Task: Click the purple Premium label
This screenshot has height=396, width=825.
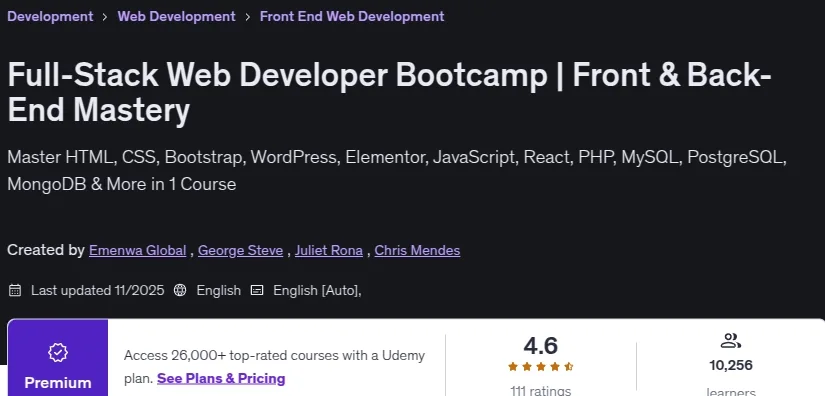Action: 58,382
